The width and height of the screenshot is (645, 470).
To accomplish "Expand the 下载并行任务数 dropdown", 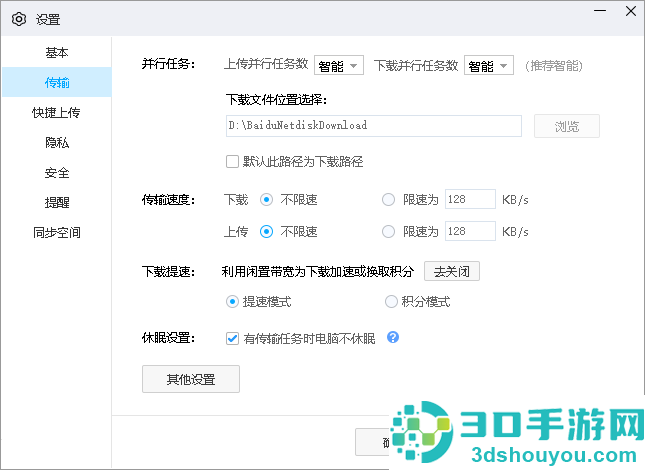I will pyautogui.click(x=489, y=65).
